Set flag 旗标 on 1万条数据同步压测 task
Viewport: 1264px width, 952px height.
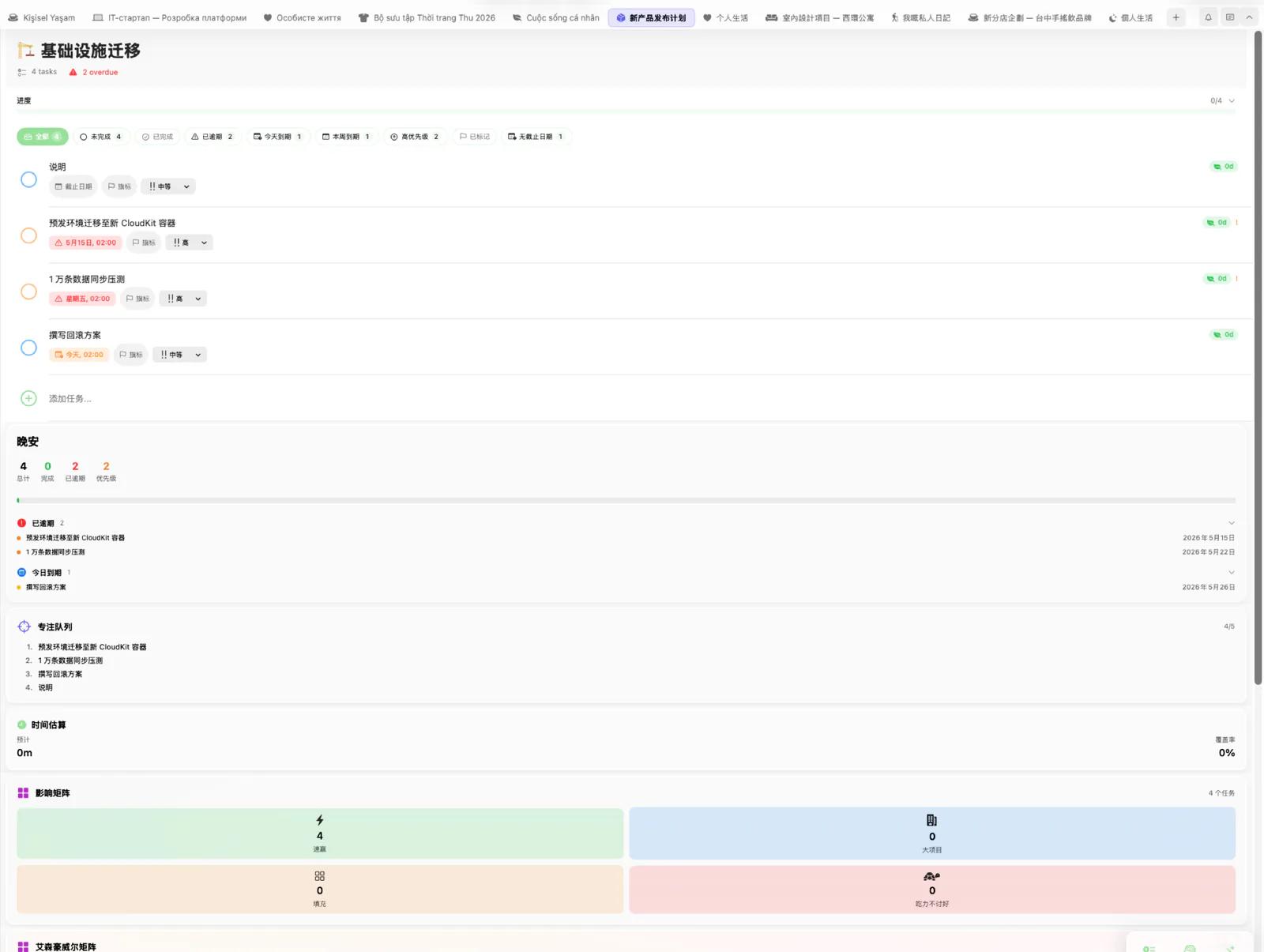click(x=137, y=299)
